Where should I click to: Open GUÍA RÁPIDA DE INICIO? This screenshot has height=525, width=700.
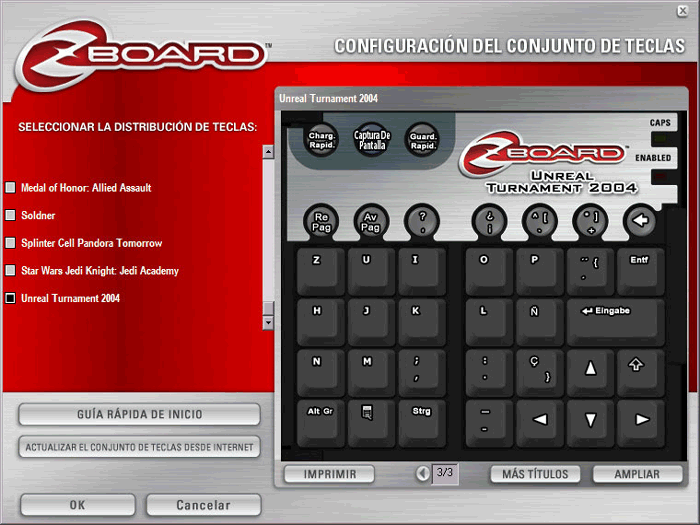coord(139,414)
